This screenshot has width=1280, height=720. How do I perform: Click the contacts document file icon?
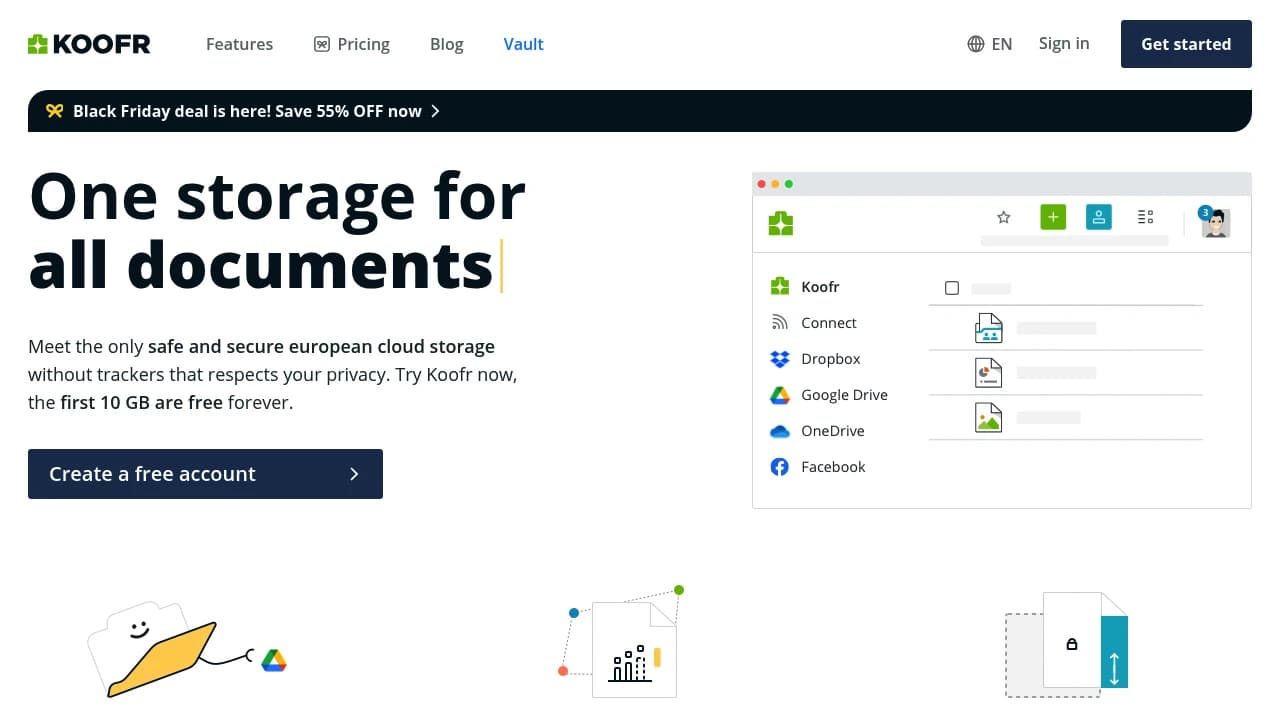(988, 328)
